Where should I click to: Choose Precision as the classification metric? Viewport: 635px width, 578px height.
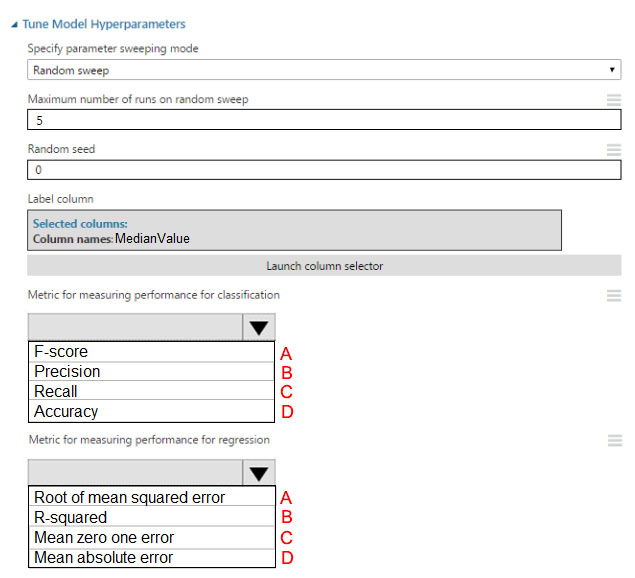click(x=151, y=372)
